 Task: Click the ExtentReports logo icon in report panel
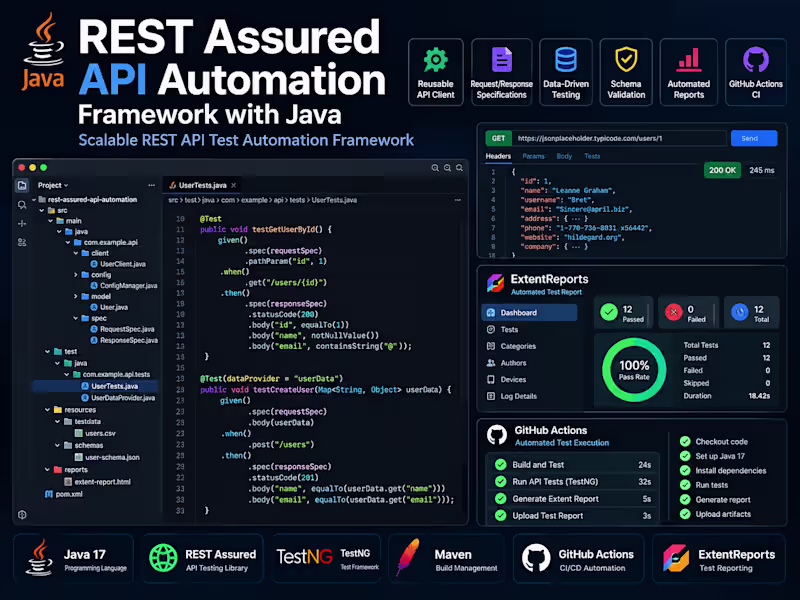coord(495,283)
